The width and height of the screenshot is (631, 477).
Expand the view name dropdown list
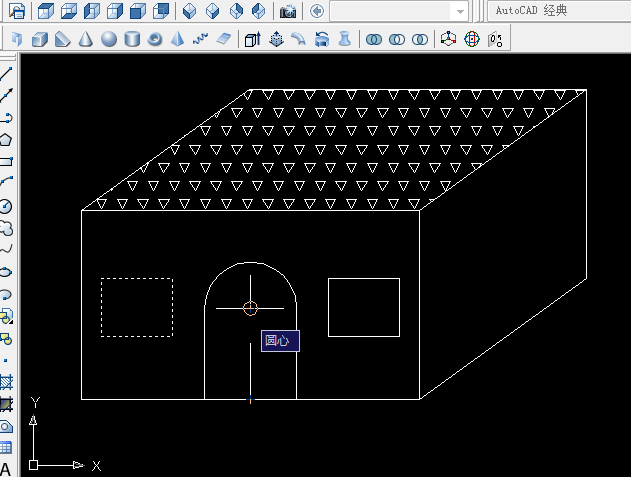pos(459,12)
